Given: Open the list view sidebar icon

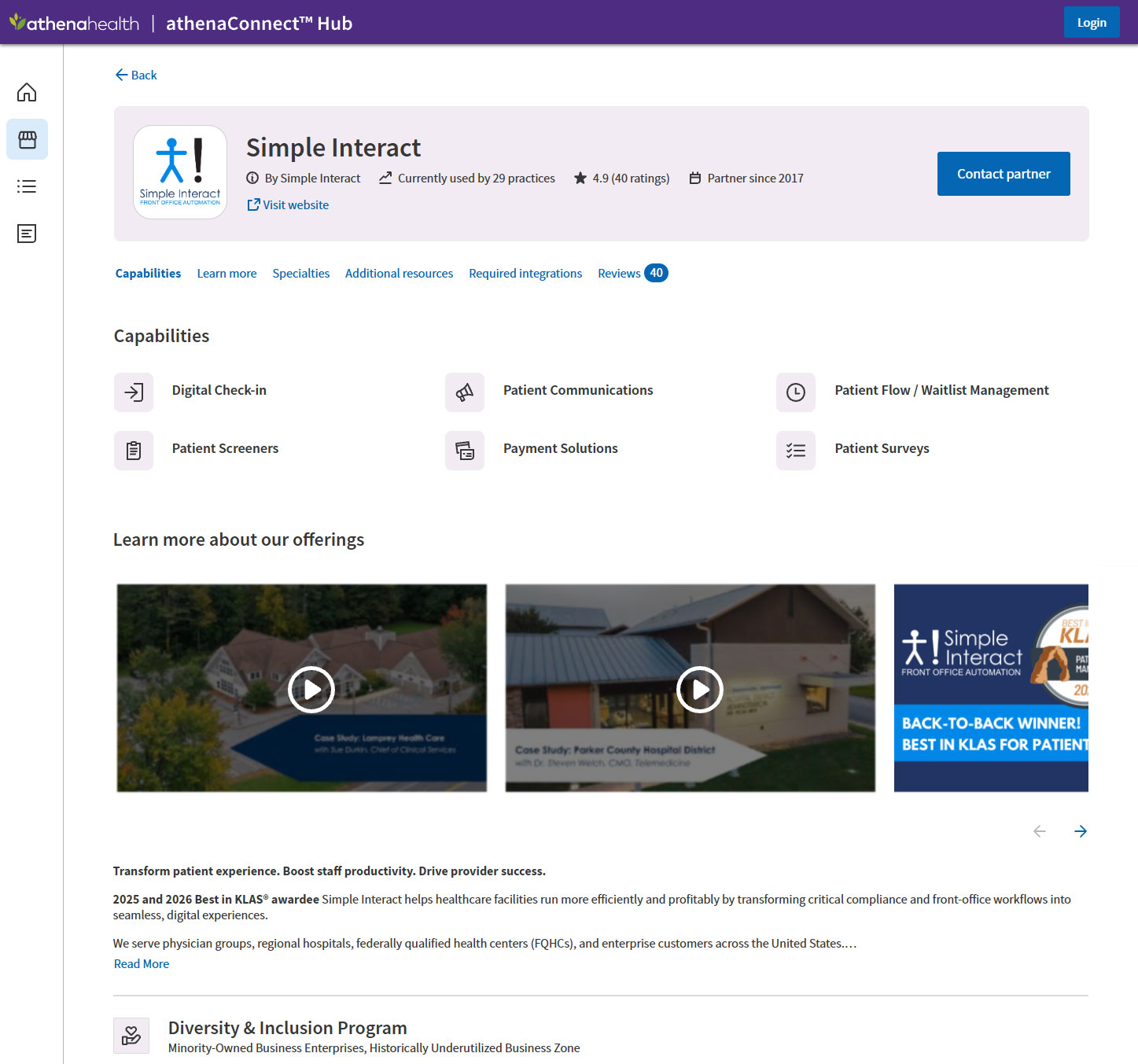Looking at the screenshot, I should (x=27, y=186).
